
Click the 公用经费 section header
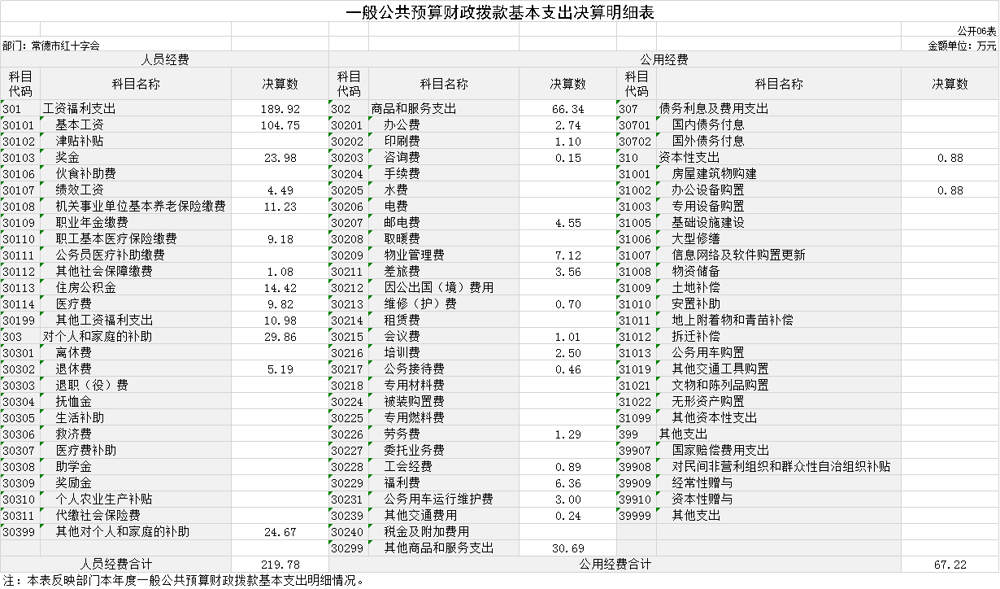664,59
